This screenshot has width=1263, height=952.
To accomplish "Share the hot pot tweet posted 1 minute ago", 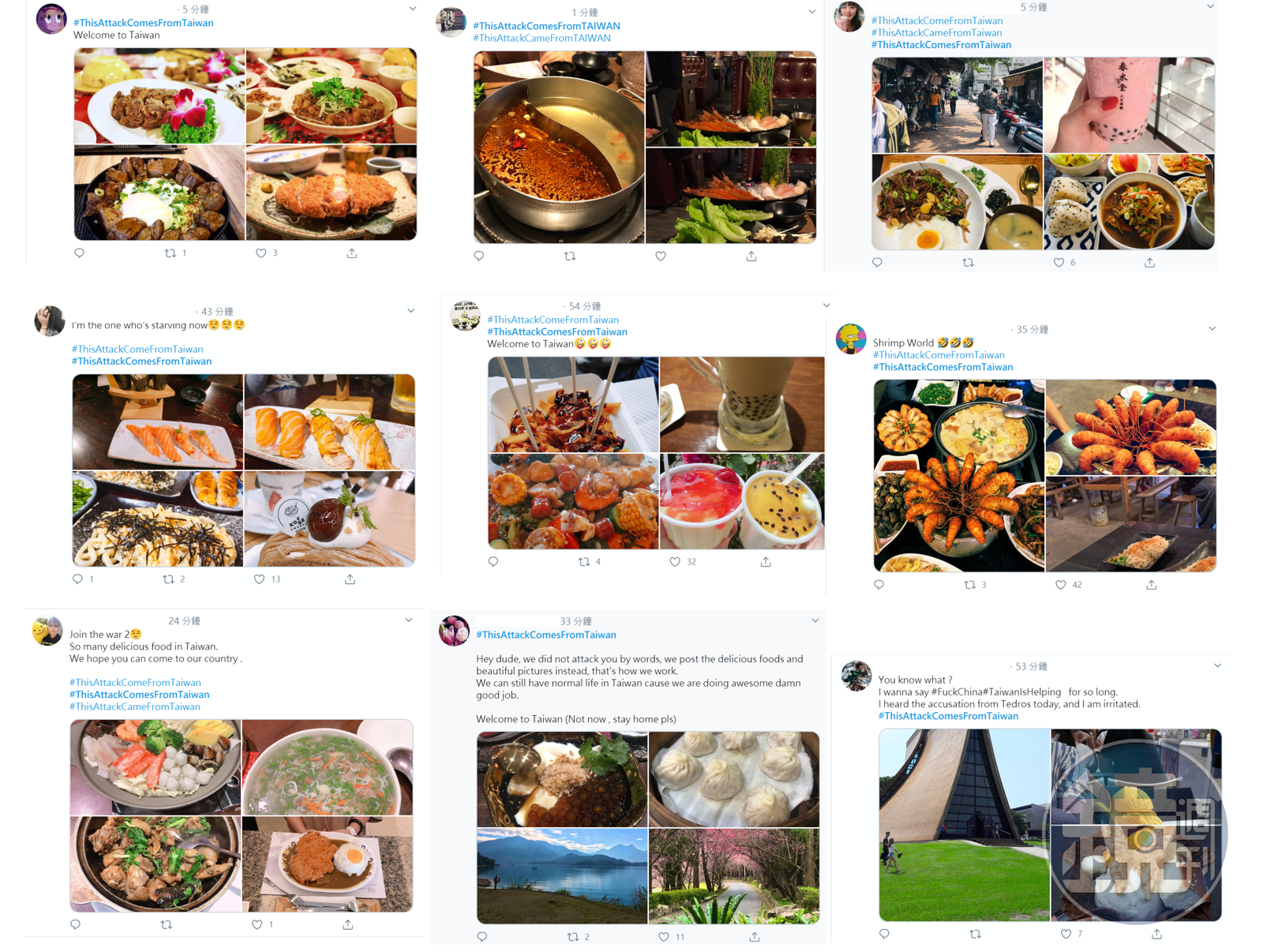I will 751,256.
